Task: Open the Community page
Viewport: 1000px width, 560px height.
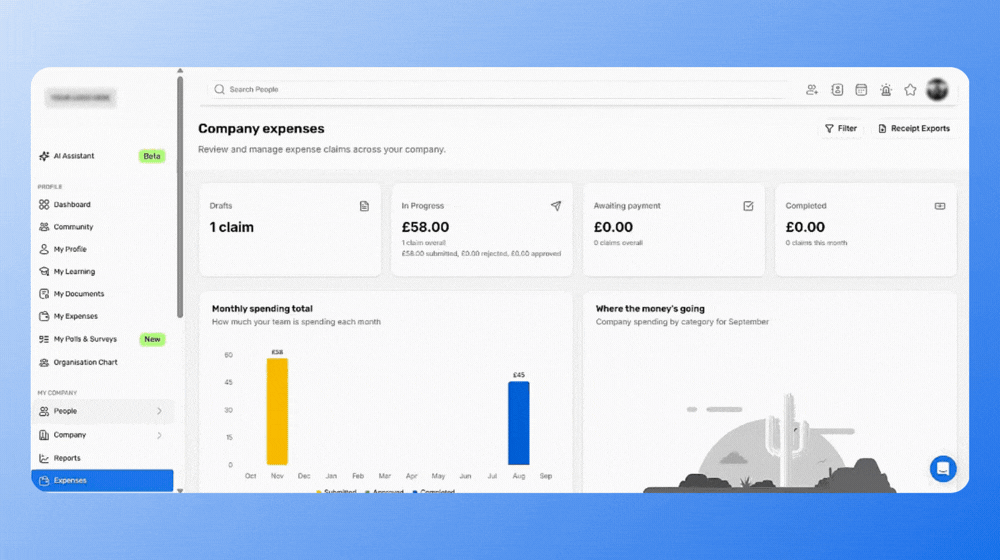Action: [102, 227]
